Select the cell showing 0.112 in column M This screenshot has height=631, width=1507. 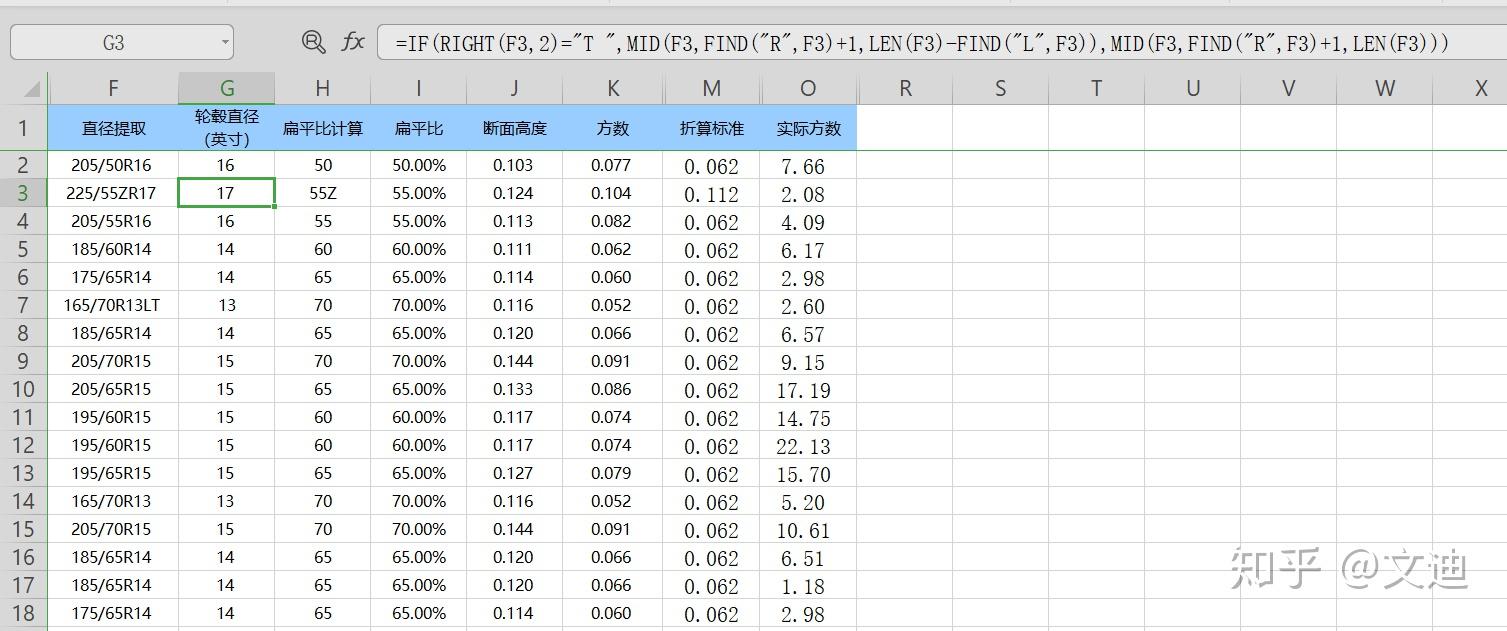710,193
